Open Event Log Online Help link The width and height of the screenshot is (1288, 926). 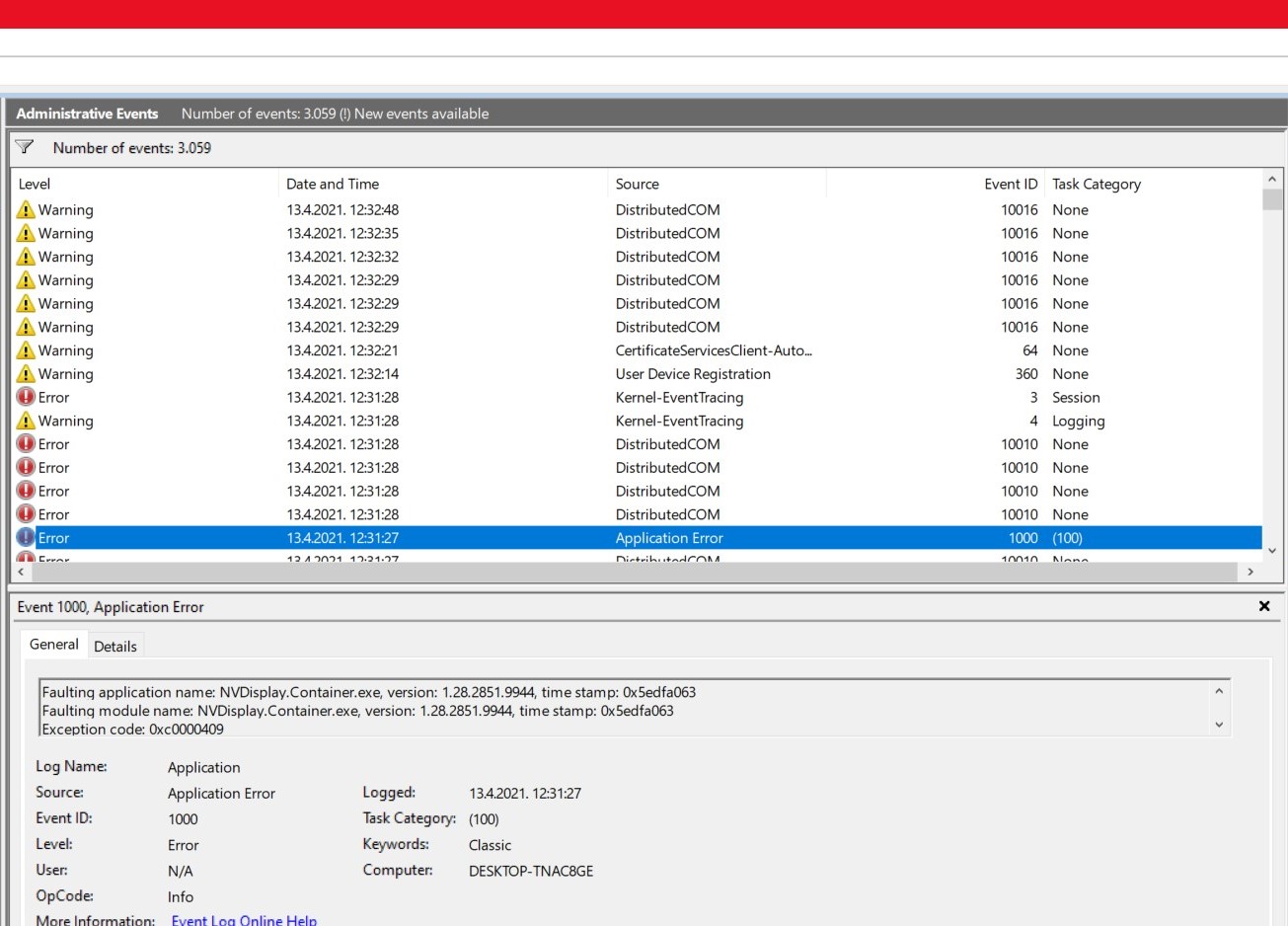coord(244,919)
